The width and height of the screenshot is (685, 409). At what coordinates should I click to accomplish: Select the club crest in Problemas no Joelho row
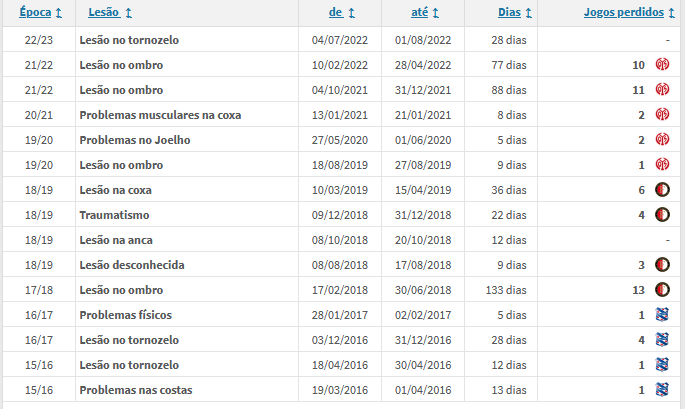coord(662,140)
